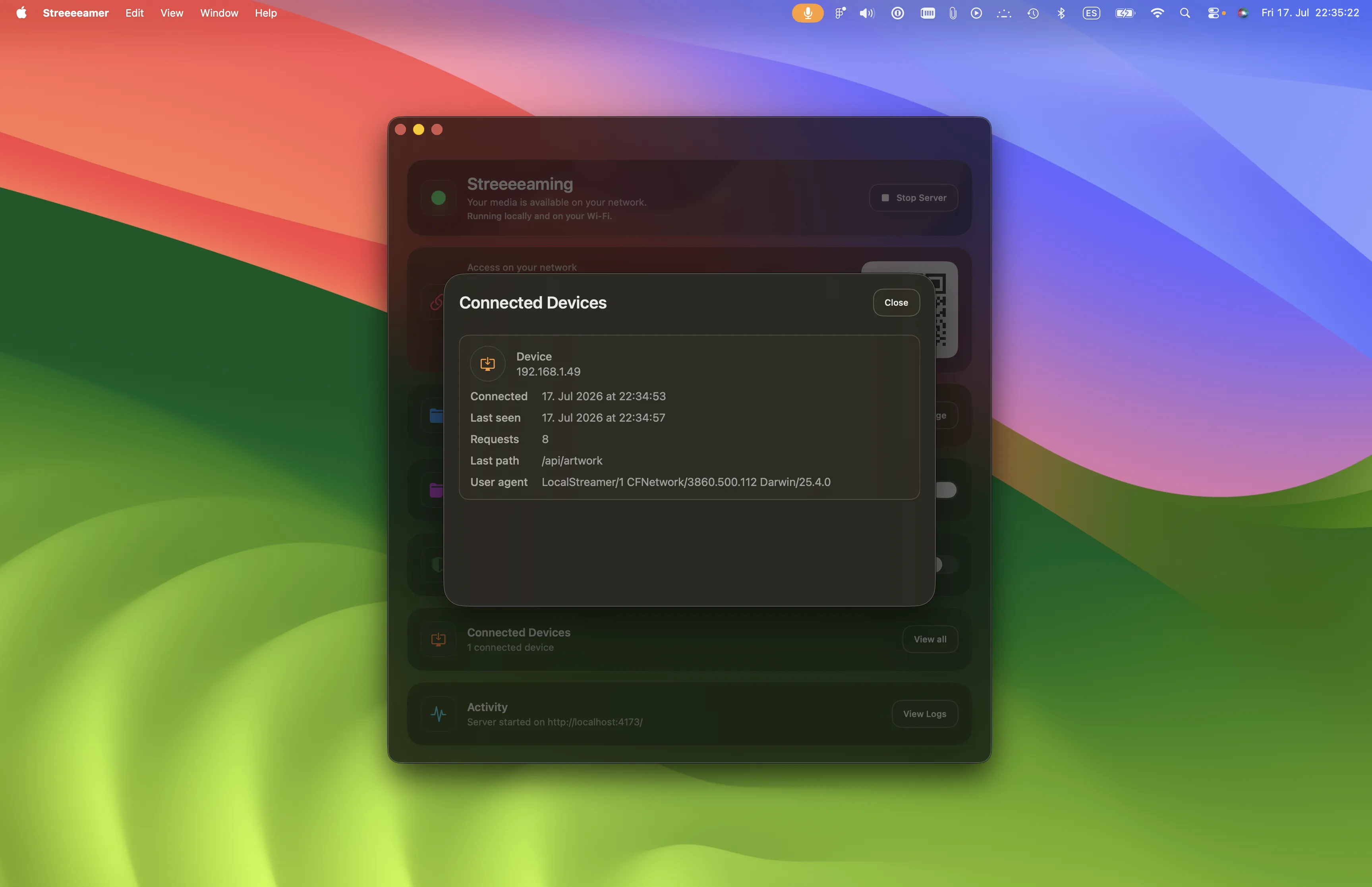
Task: Open Spotlight search
Action: [1185, 13]
